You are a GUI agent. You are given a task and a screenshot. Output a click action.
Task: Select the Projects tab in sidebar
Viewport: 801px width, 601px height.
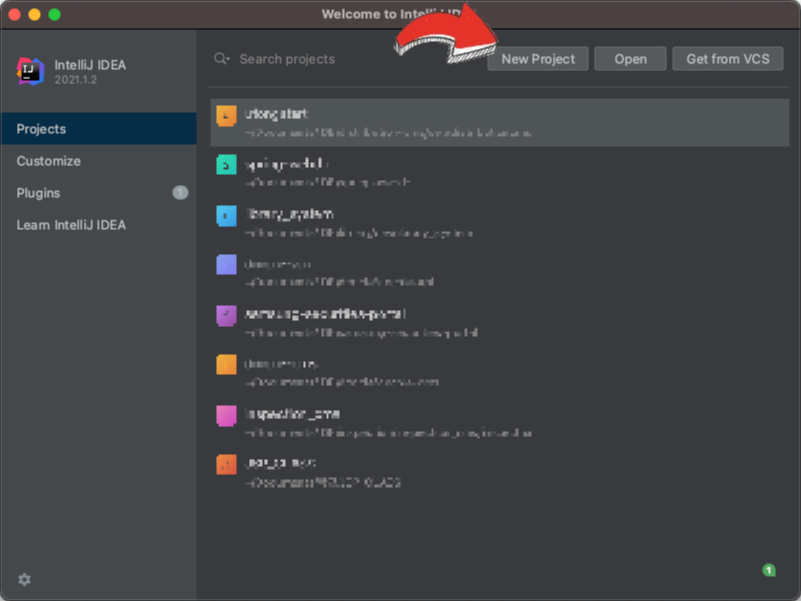(x=99, y=129)
